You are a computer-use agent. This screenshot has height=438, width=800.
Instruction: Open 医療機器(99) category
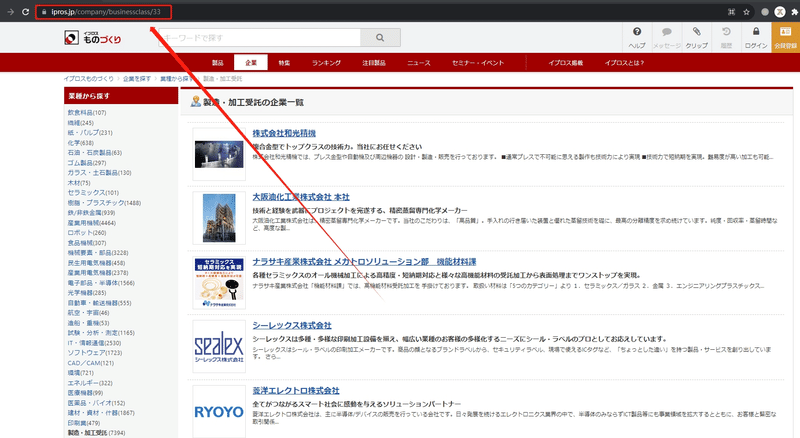click(85, 393)
